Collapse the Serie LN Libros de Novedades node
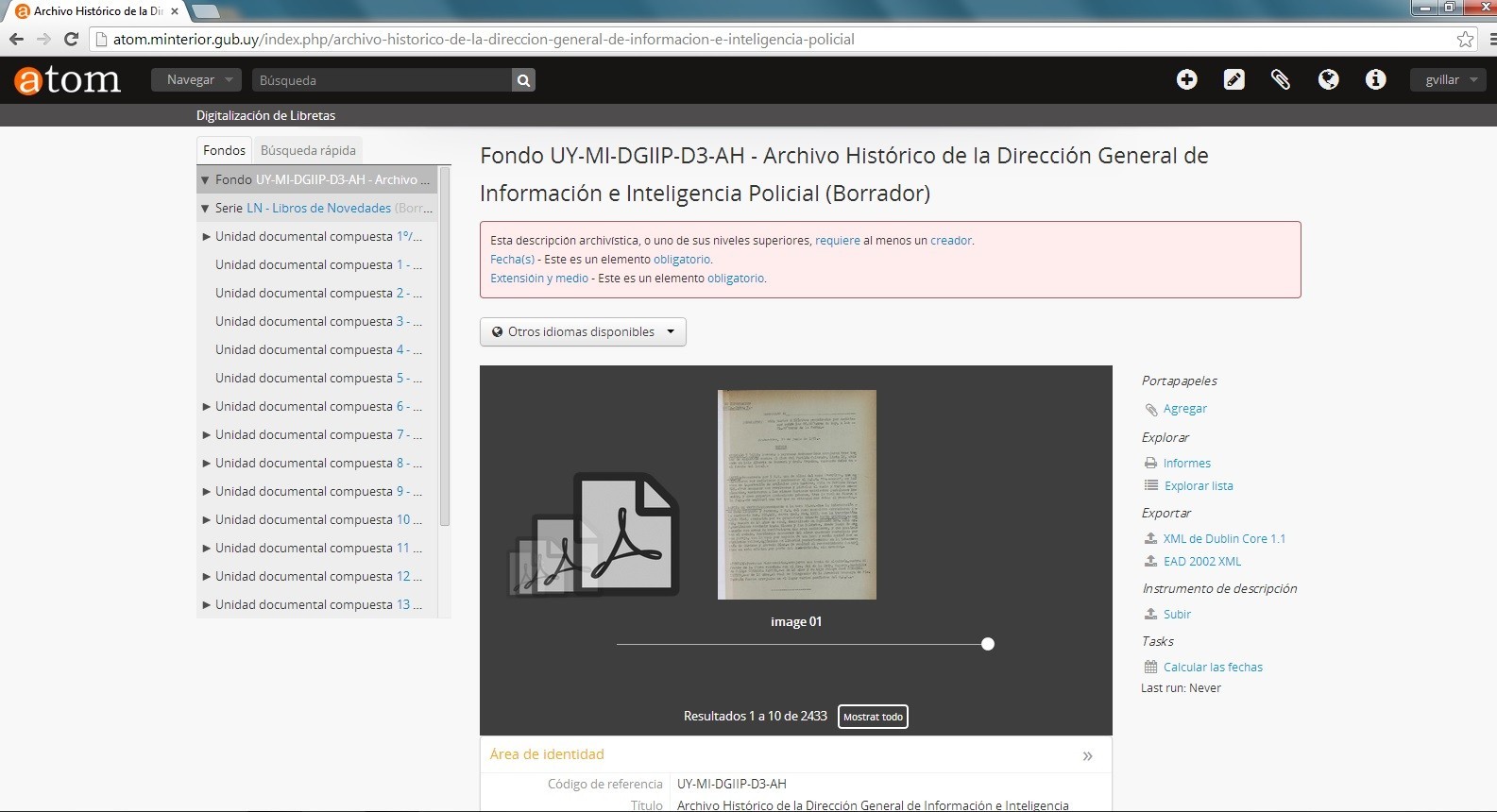Viewport: 1497px width, 812px height. (205, 209)
